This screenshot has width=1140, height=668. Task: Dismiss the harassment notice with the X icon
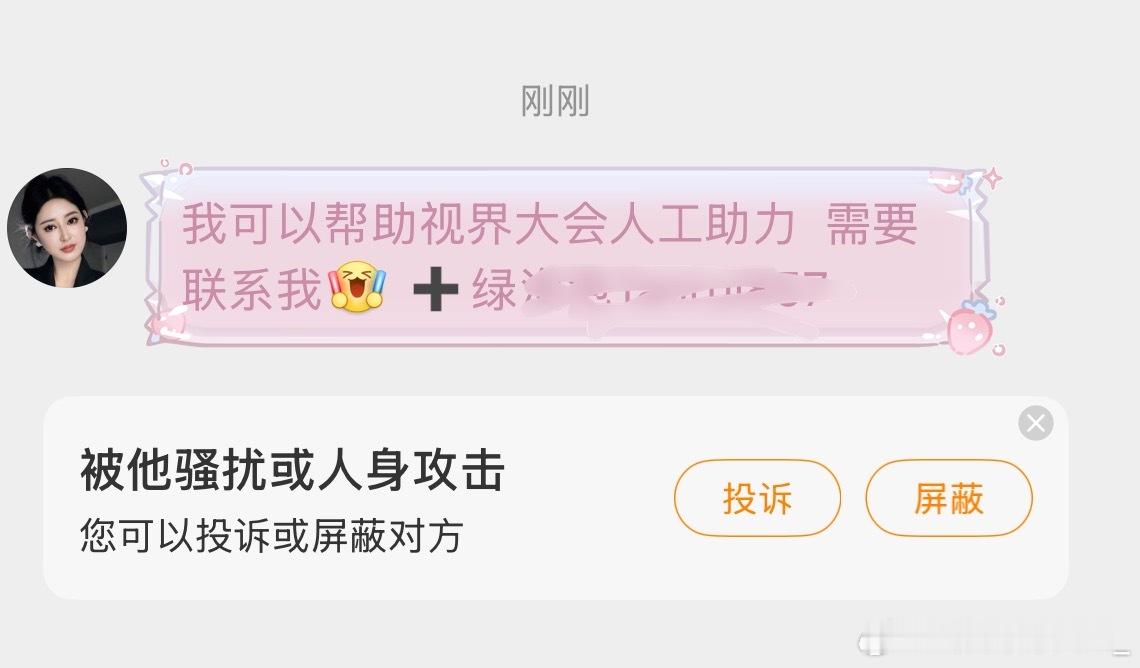tap(1036, 422)
